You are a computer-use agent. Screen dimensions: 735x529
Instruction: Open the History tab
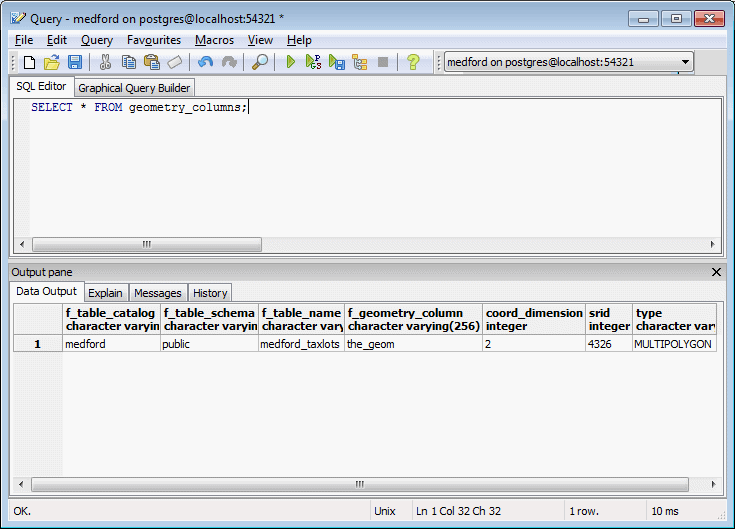click(x=210, y=293)
